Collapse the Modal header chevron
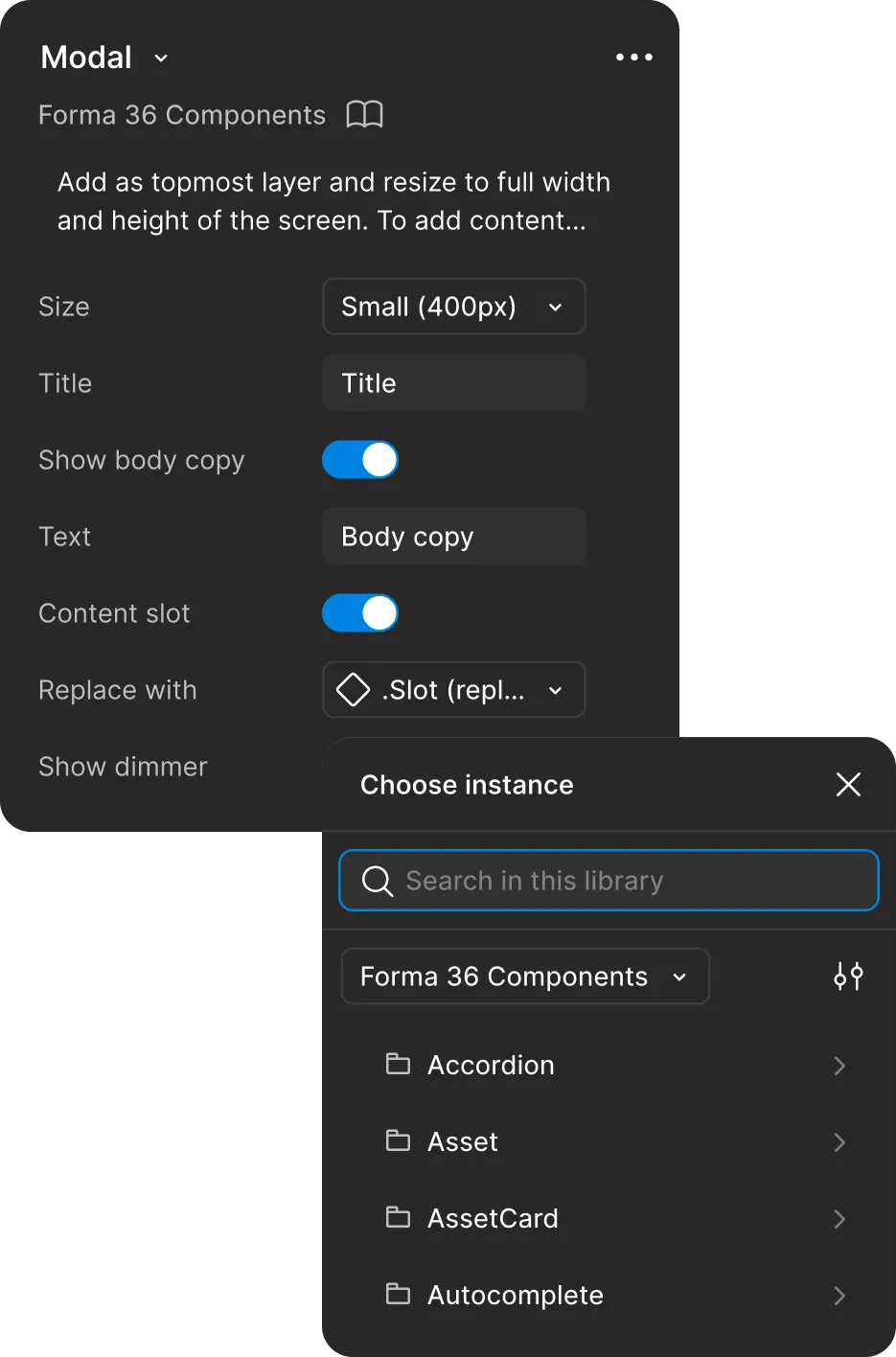 pyautogui.click(x=160, y=58)
